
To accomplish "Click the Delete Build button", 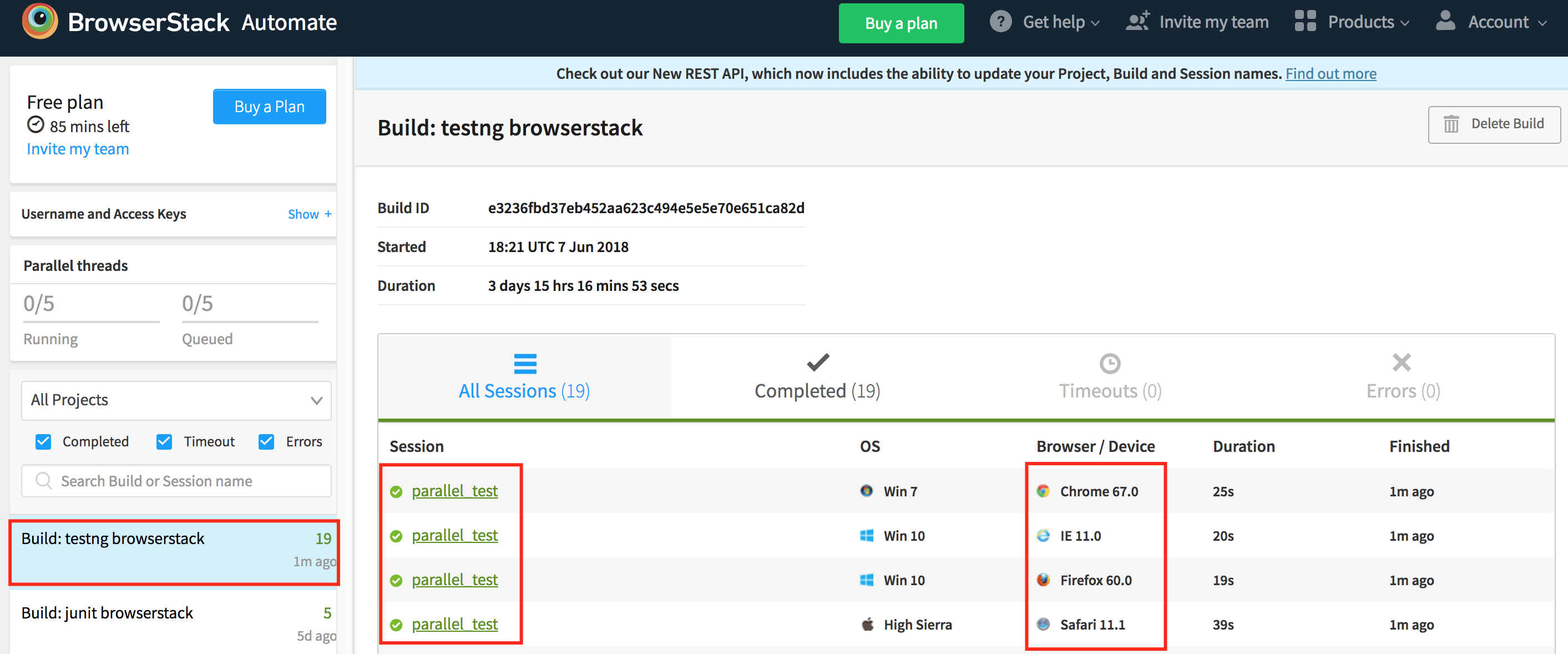I will (x=1494, y=124).
